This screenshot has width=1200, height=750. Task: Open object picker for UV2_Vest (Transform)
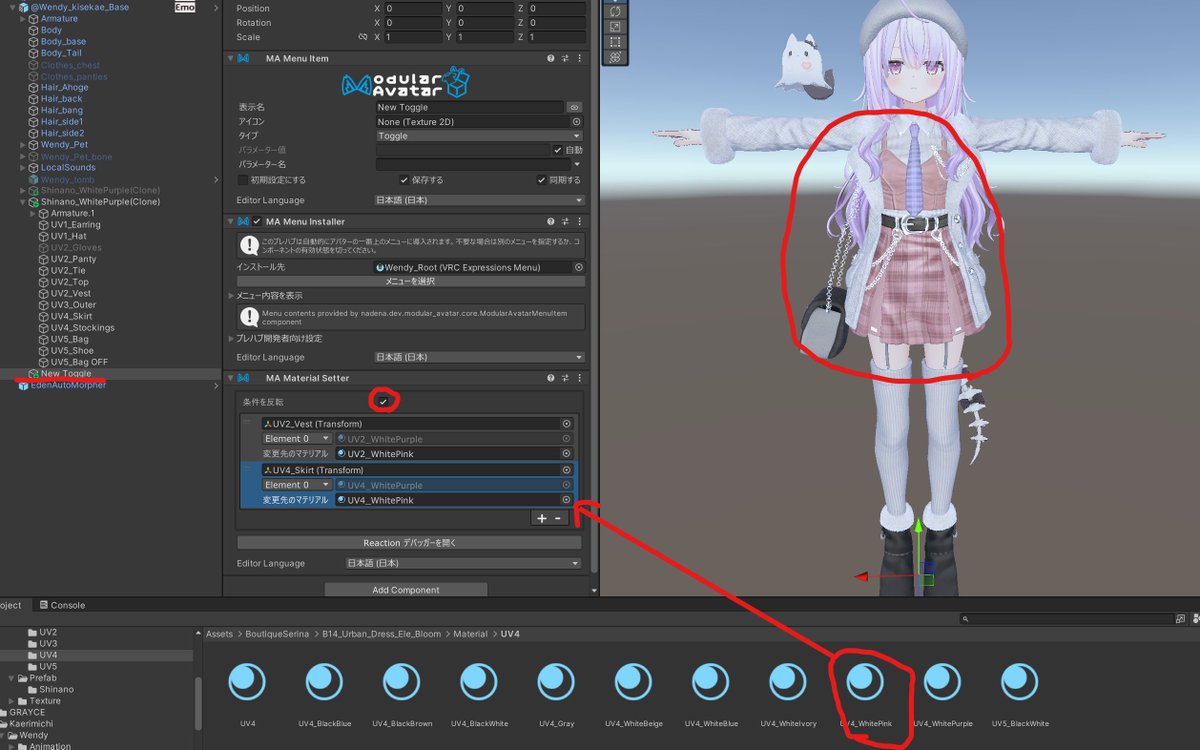pyautogui.click(x=567, y=424)
